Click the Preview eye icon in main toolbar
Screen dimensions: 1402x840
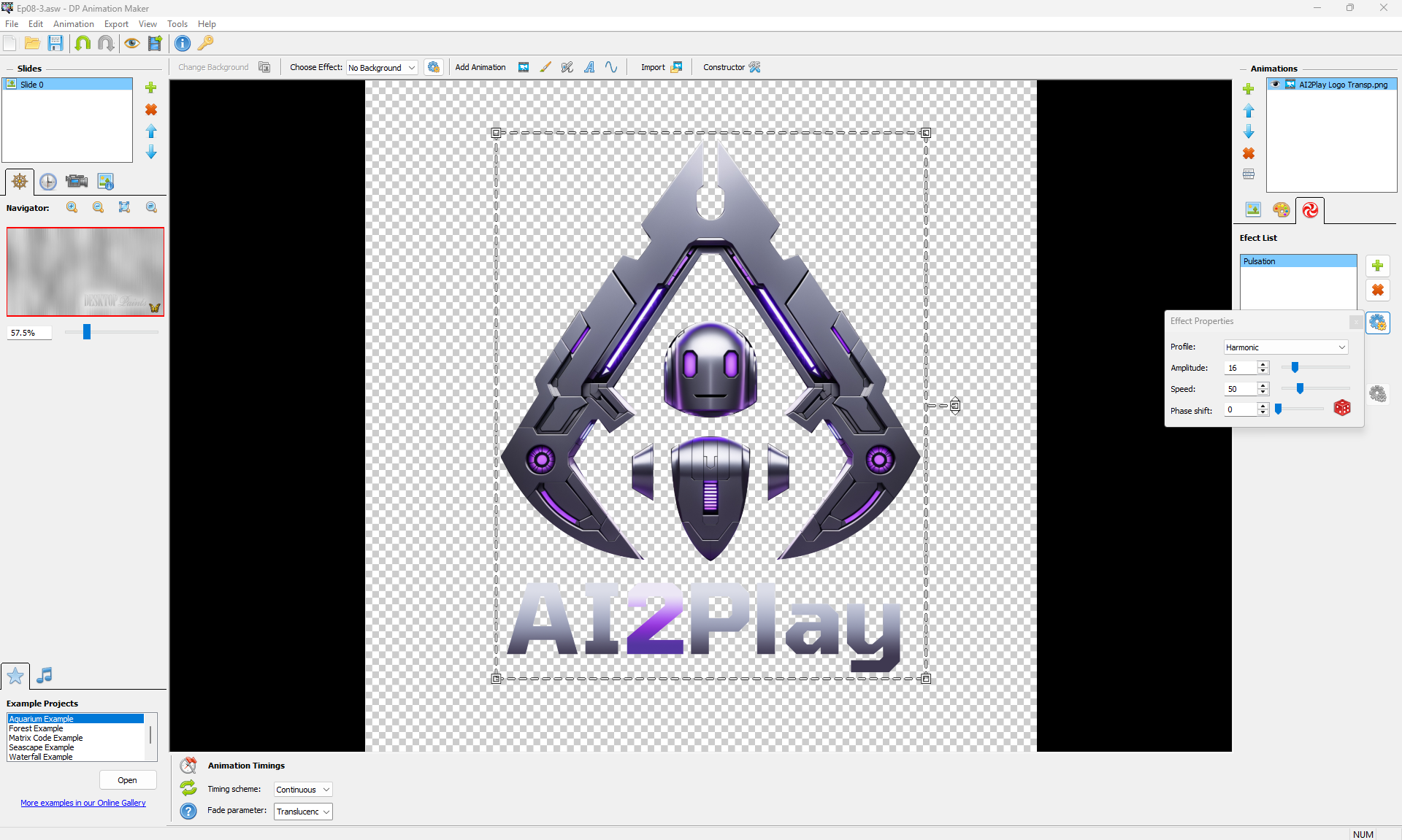132,43
